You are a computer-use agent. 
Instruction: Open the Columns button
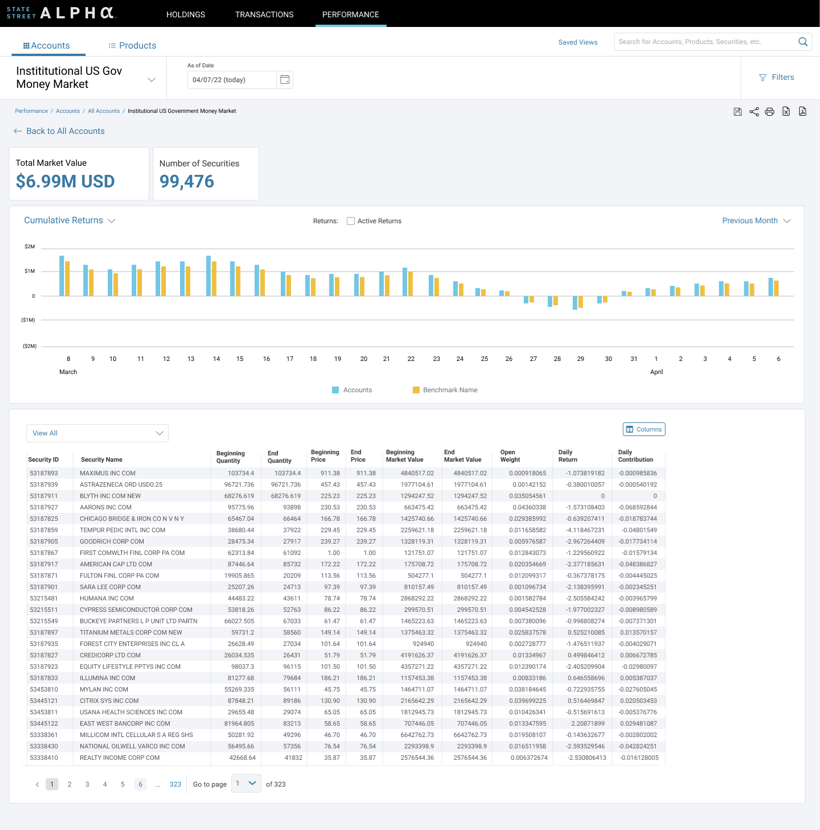point(644,429)
